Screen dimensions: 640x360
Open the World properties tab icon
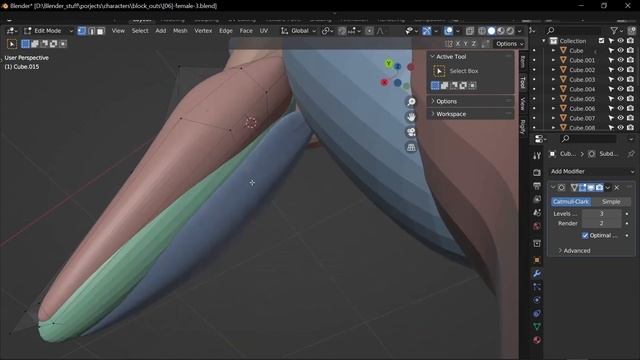(x=537, y=226)
